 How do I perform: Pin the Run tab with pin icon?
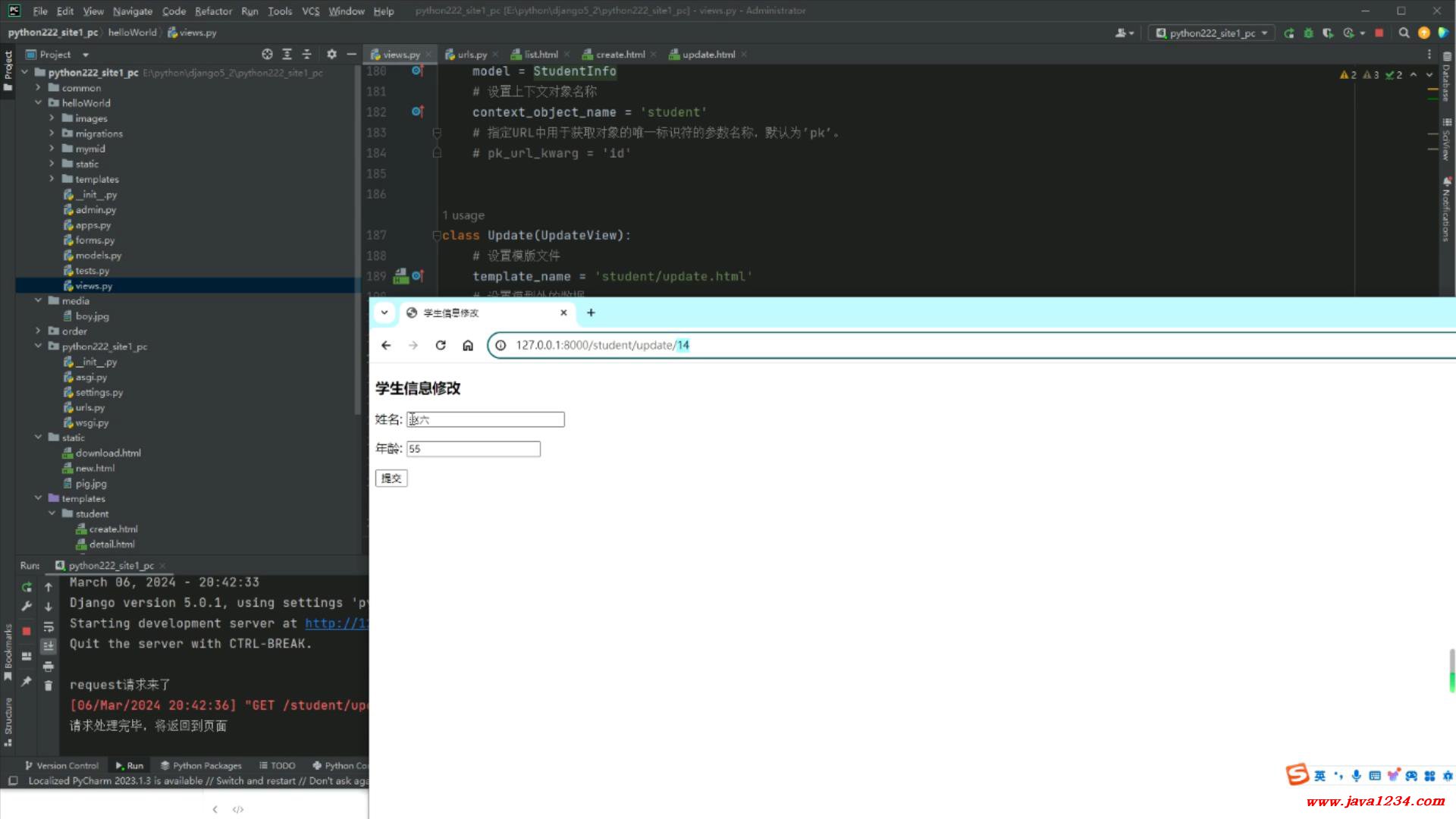(27, 682)
